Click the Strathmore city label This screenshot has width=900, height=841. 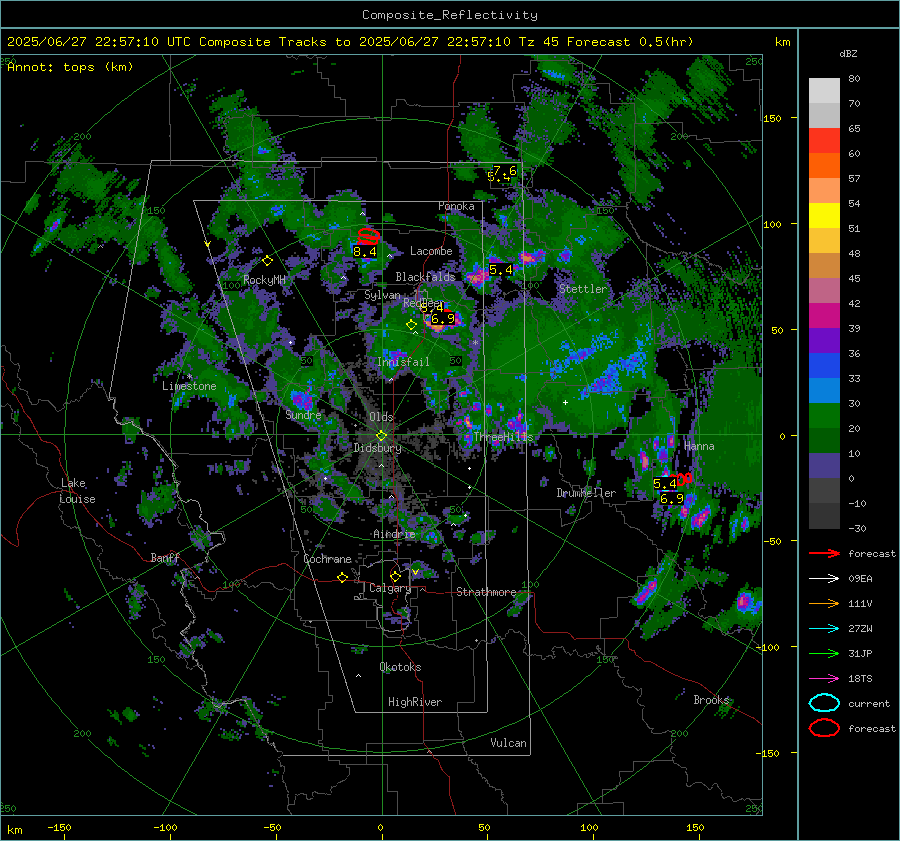pos(486,592)
